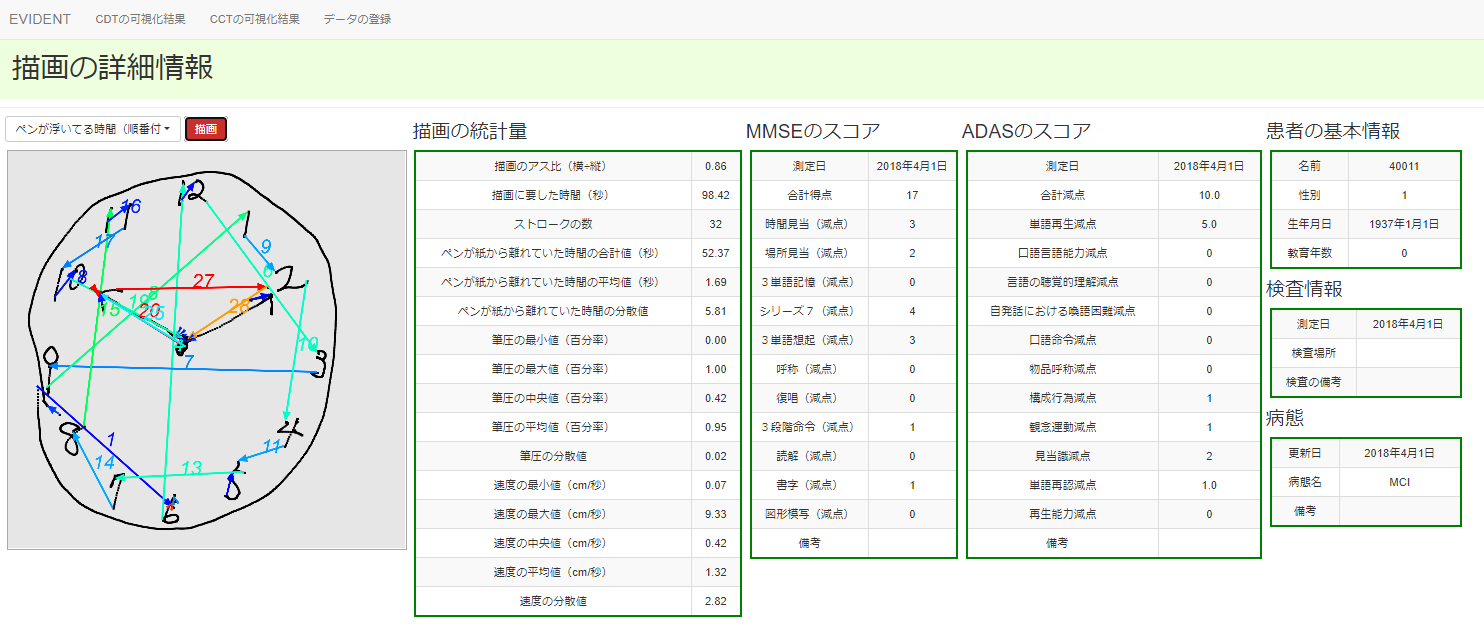Click the 速度の最大値 value 9.33
Image resolution: width=1484 pixels, height=642 pixels.
point(715,514)
